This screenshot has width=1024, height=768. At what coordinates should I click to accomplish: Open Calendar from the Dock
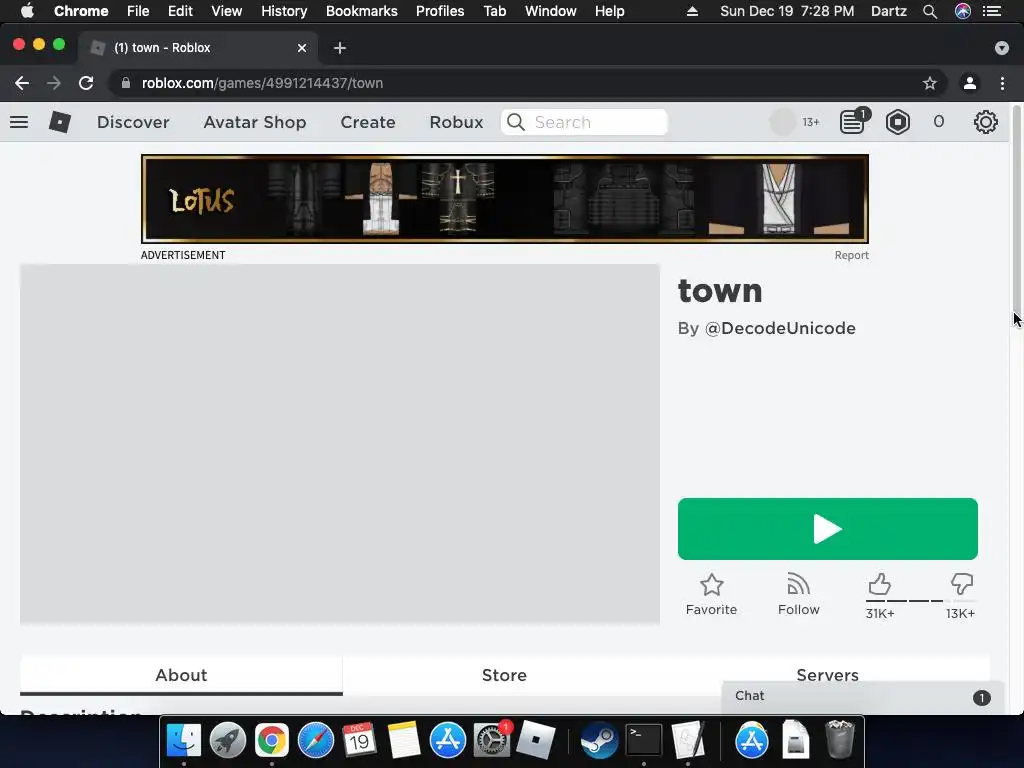pos(359,741)
